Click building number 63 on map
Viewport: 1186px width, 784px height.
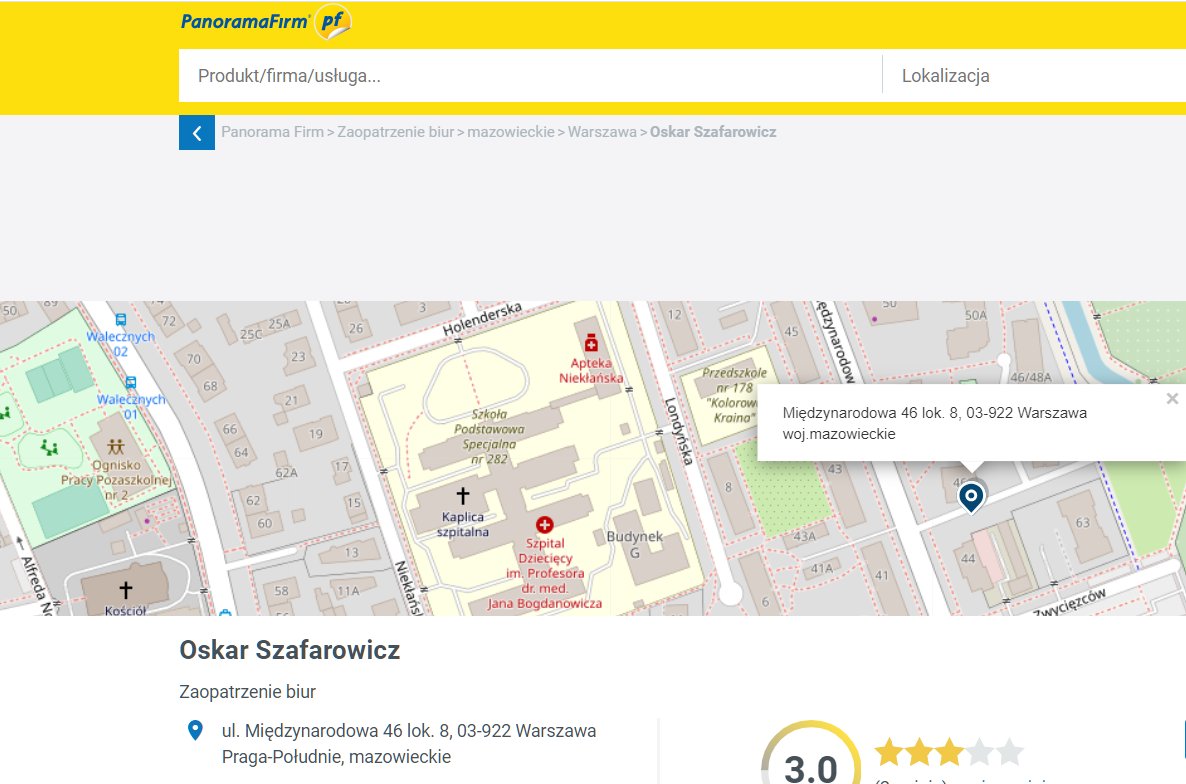pos(1082,522)
